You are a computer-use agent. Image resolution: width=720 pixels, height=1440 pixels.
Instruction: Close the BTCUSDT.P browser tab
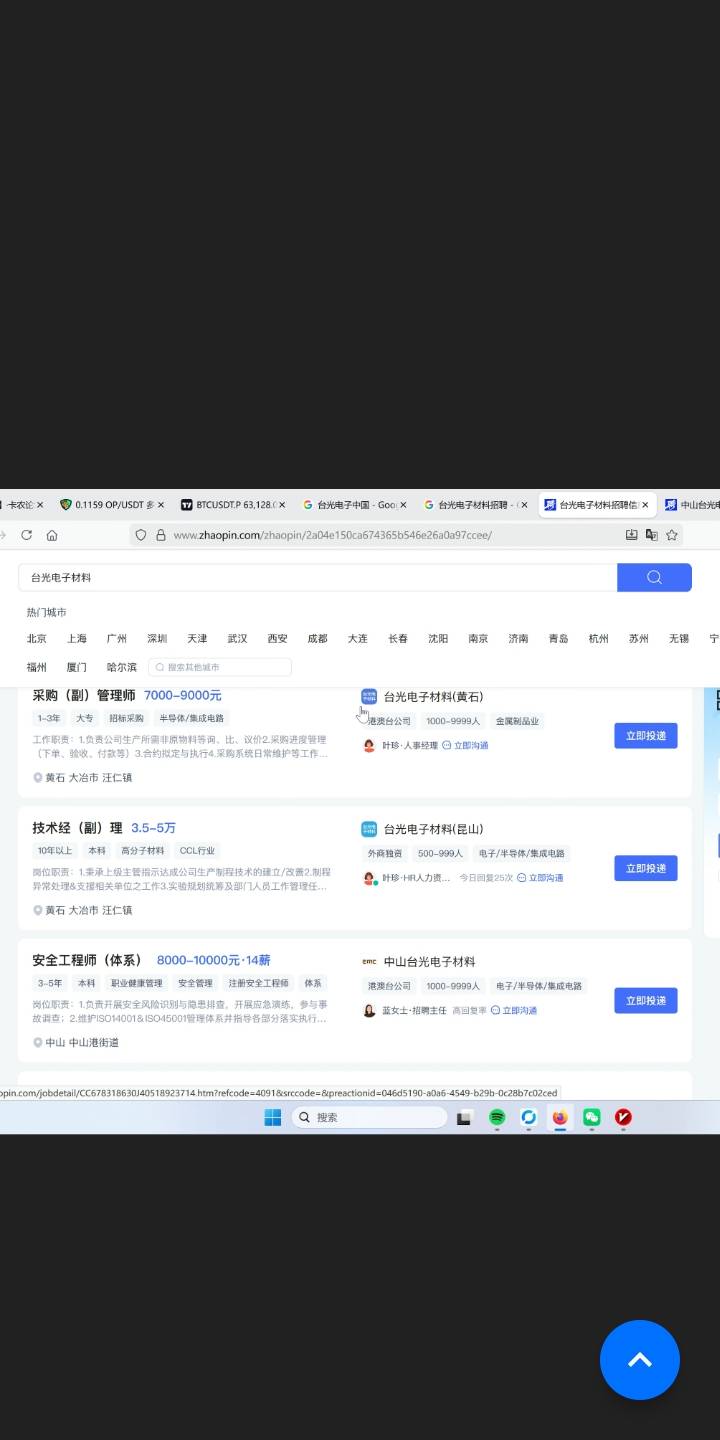282,505
